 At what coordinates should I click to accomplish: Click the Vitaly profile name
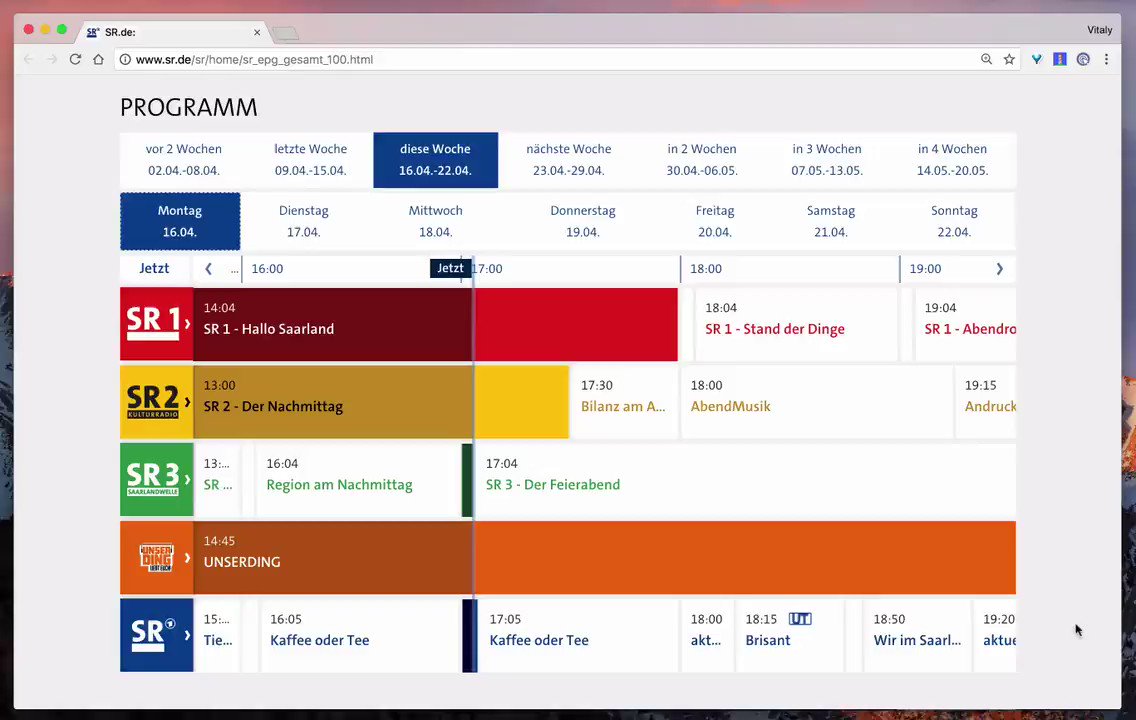point(1099,30)
